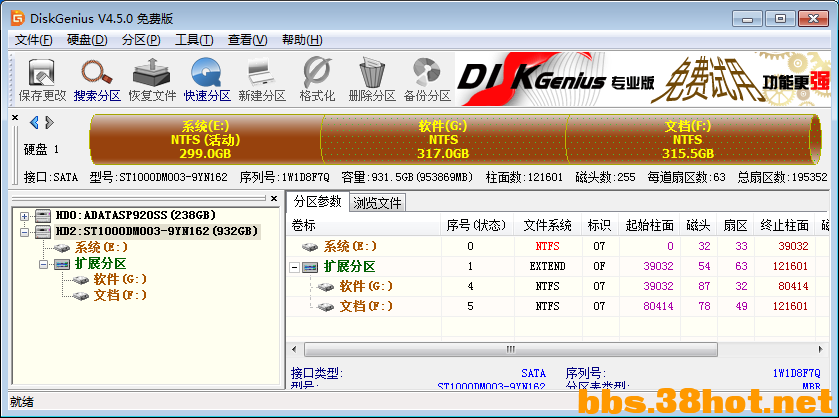Open the 文件(F) menu

[34, 40]
